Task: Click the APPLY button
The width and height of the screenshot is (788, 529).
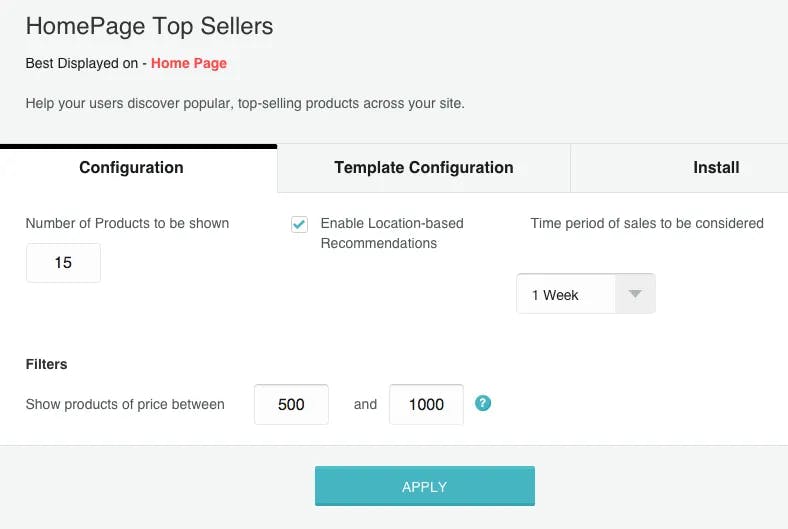Action: [425, 486]
